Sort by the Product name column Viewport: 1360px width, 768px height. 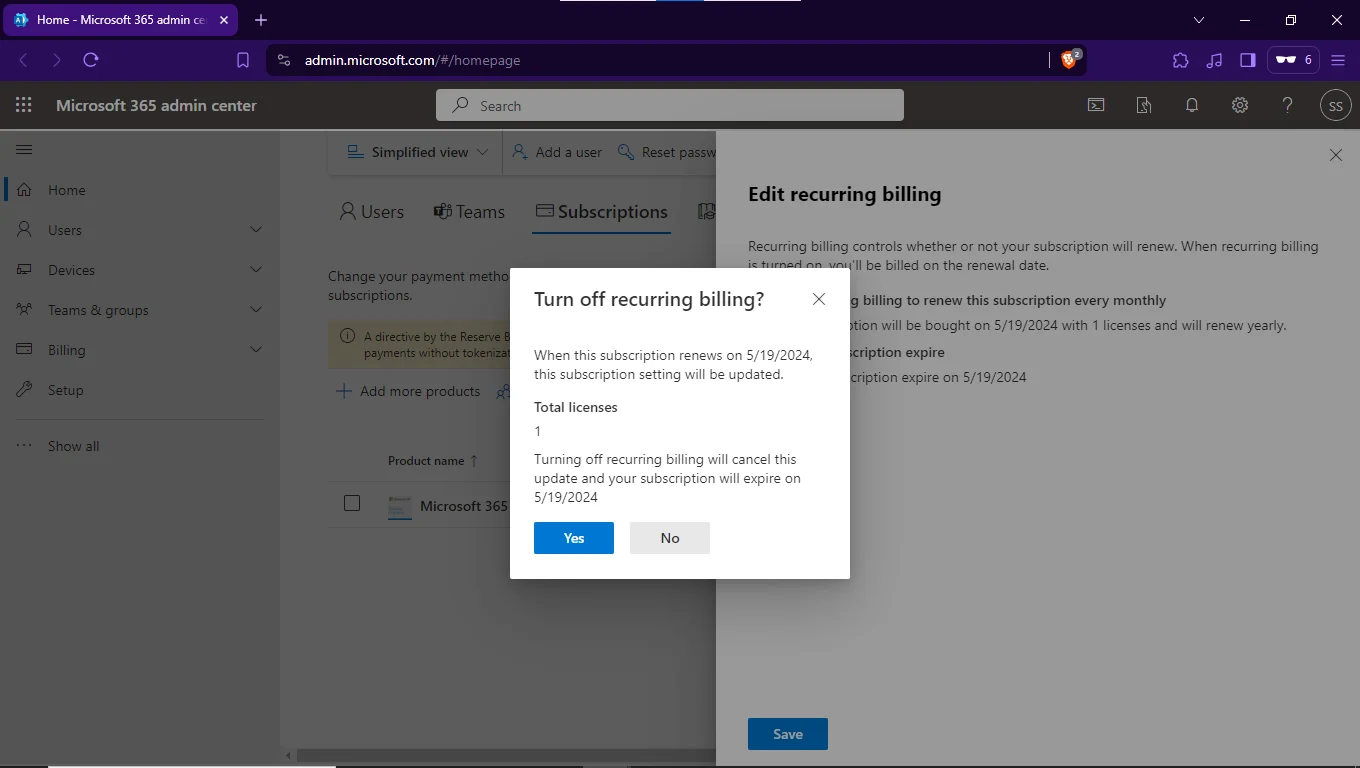[x=432, y=461]
